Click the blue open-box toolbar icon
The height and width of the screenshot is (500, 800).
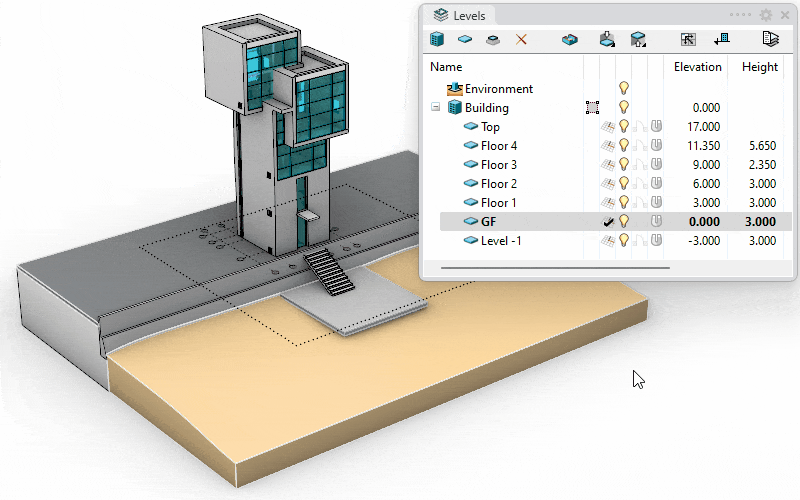[x=570, y=39]
